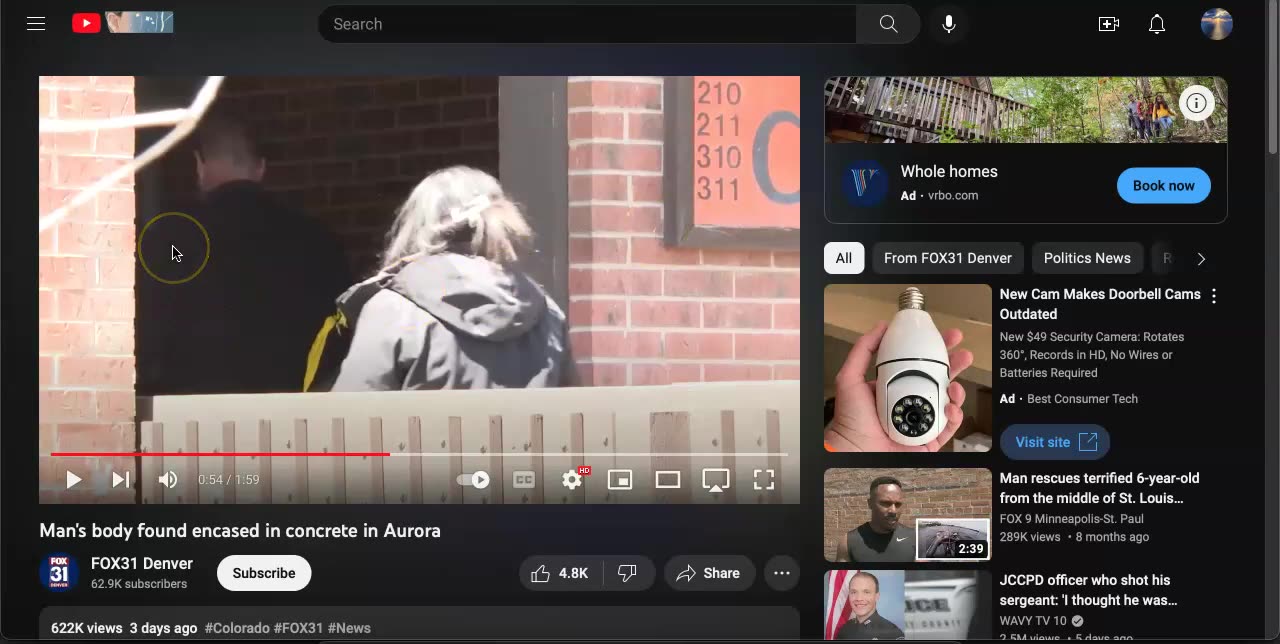The image size is (1280, 644).
Task: Open the Create video icon
Action: 1108,24
